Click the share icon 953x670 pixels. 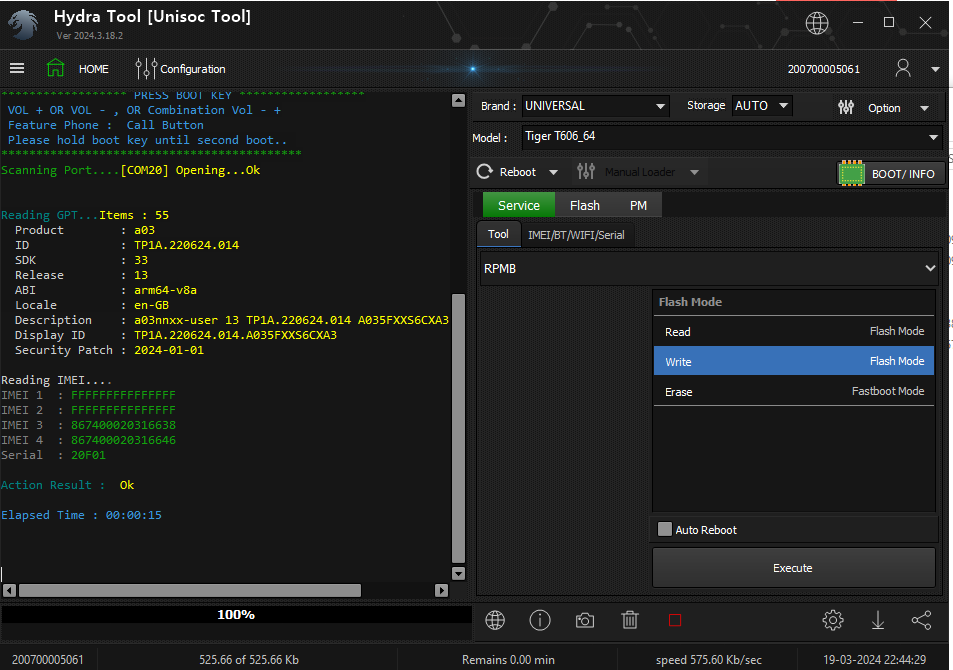[x=921, y=620]
